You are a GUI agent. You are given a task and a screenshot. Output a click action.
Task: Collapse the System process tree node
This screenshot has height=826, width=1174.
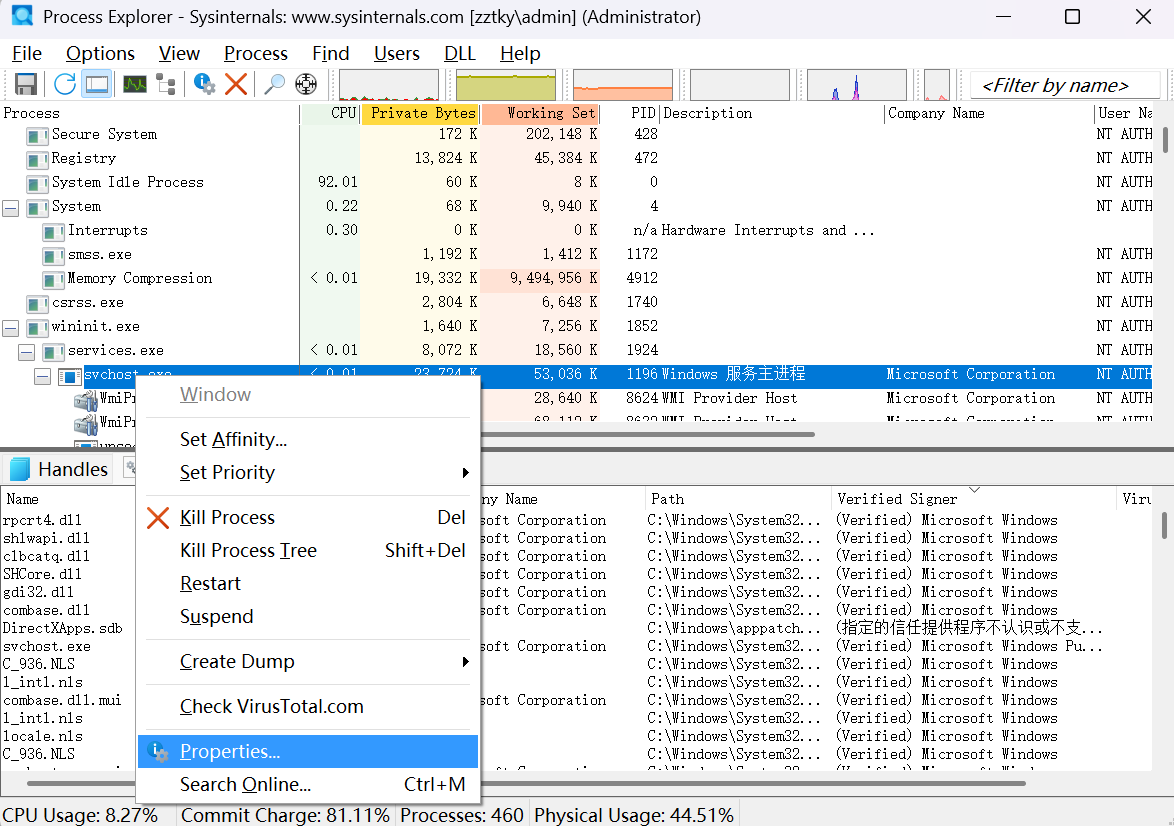pyautogui.click(x=10, y=207)
